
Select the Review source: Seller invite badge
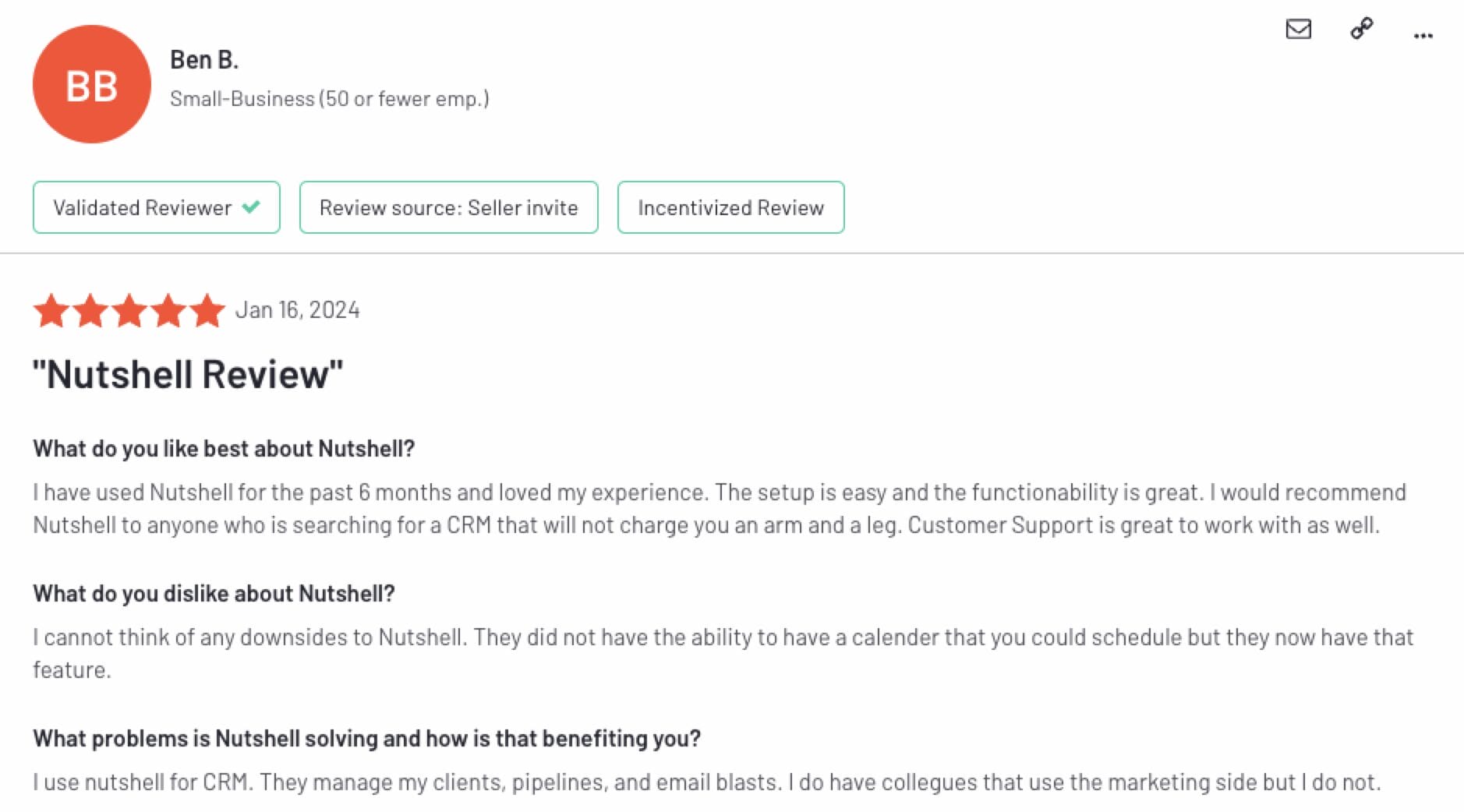pos(448,207)
